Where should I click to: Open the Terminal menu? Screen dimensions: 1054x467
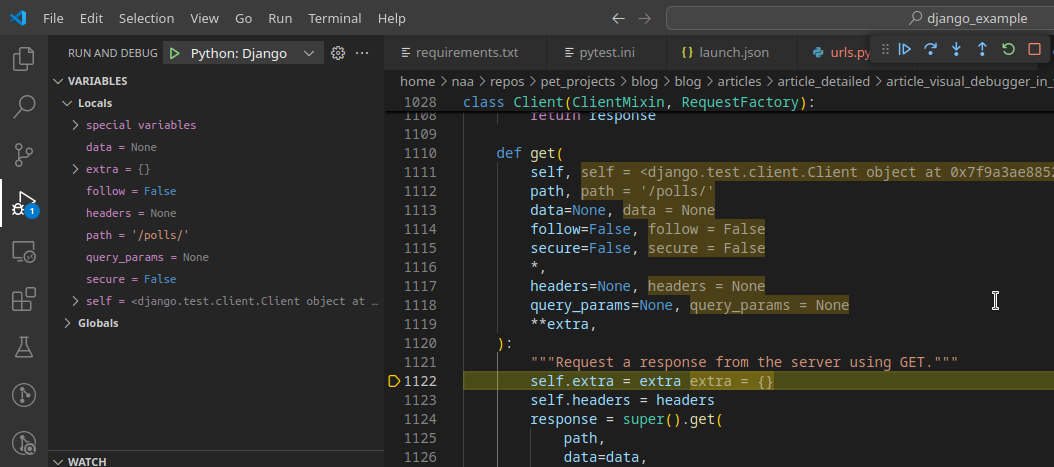[x=335, y=18]
